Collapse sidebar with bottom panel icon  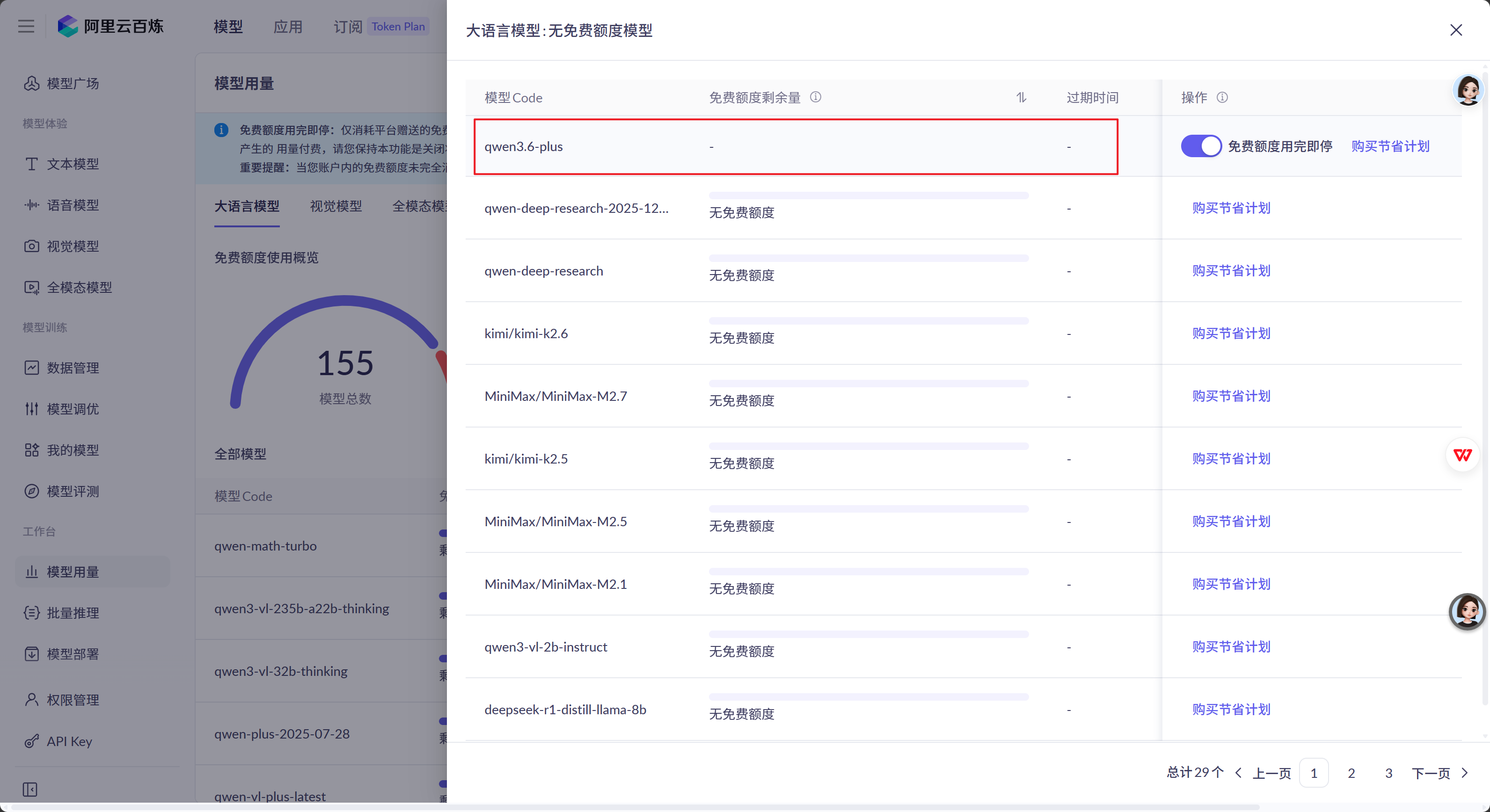point(30,790)
